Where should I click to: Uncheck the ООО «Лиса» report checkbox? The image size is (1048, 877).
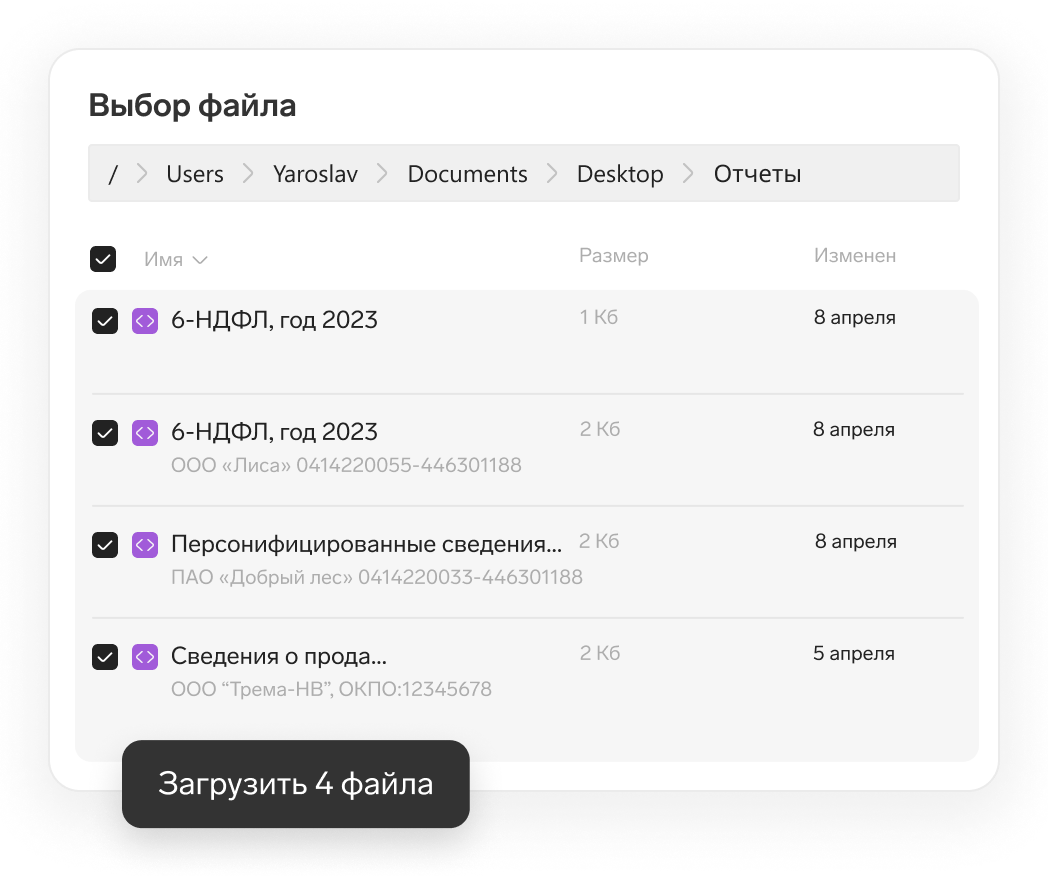(105, 433)
